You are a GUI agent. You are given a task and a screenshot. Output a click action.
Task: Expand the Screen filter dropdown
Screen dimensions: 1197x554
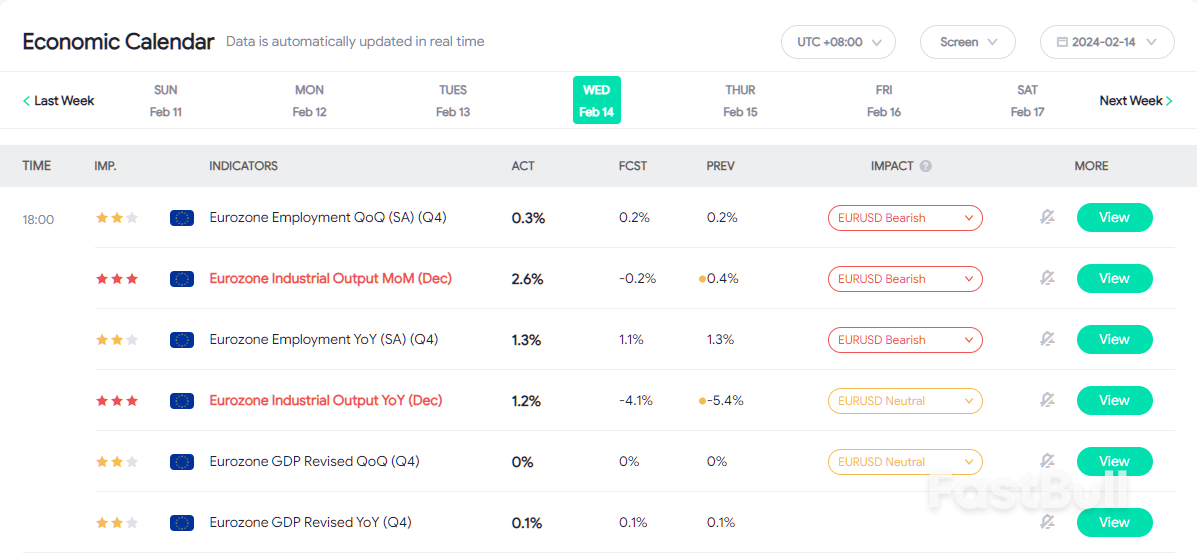point(967,42)
